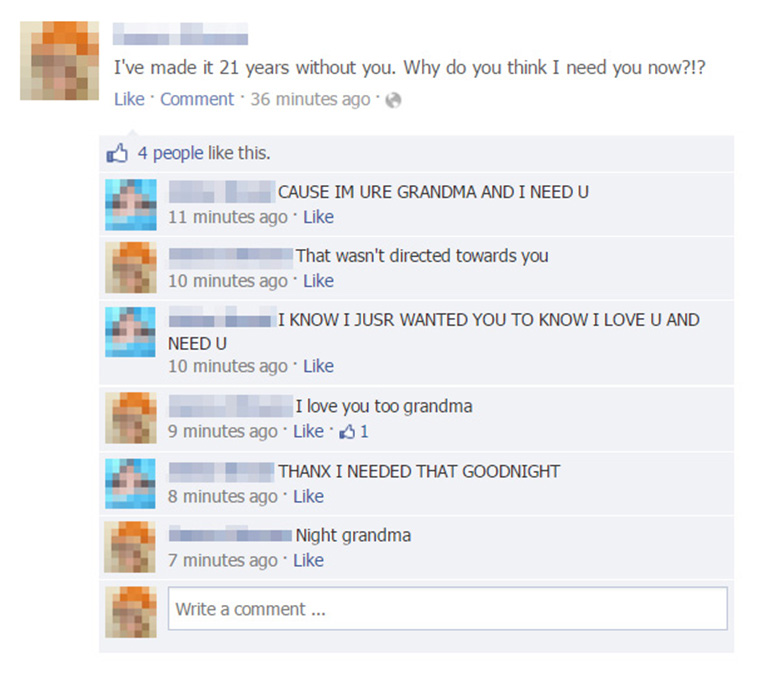Like the main status post
Image resolution: width=758 pixels, height=683 pixels.
129,99
